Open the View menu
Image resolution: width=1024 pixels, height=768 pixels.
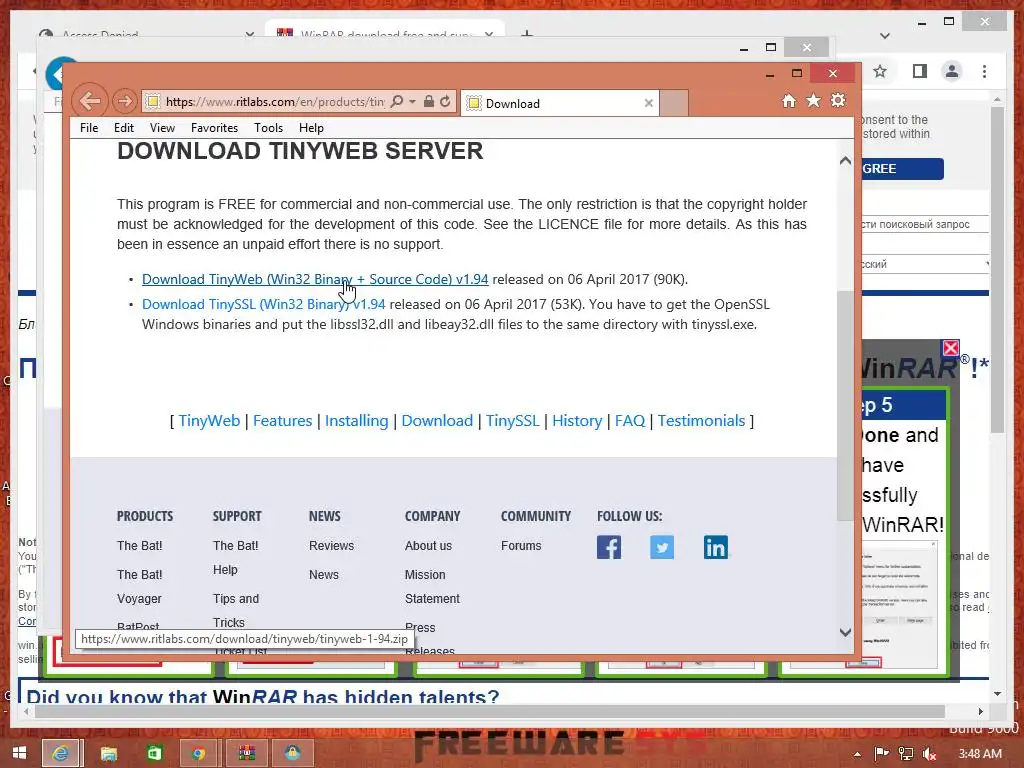[x=162, y=128]
